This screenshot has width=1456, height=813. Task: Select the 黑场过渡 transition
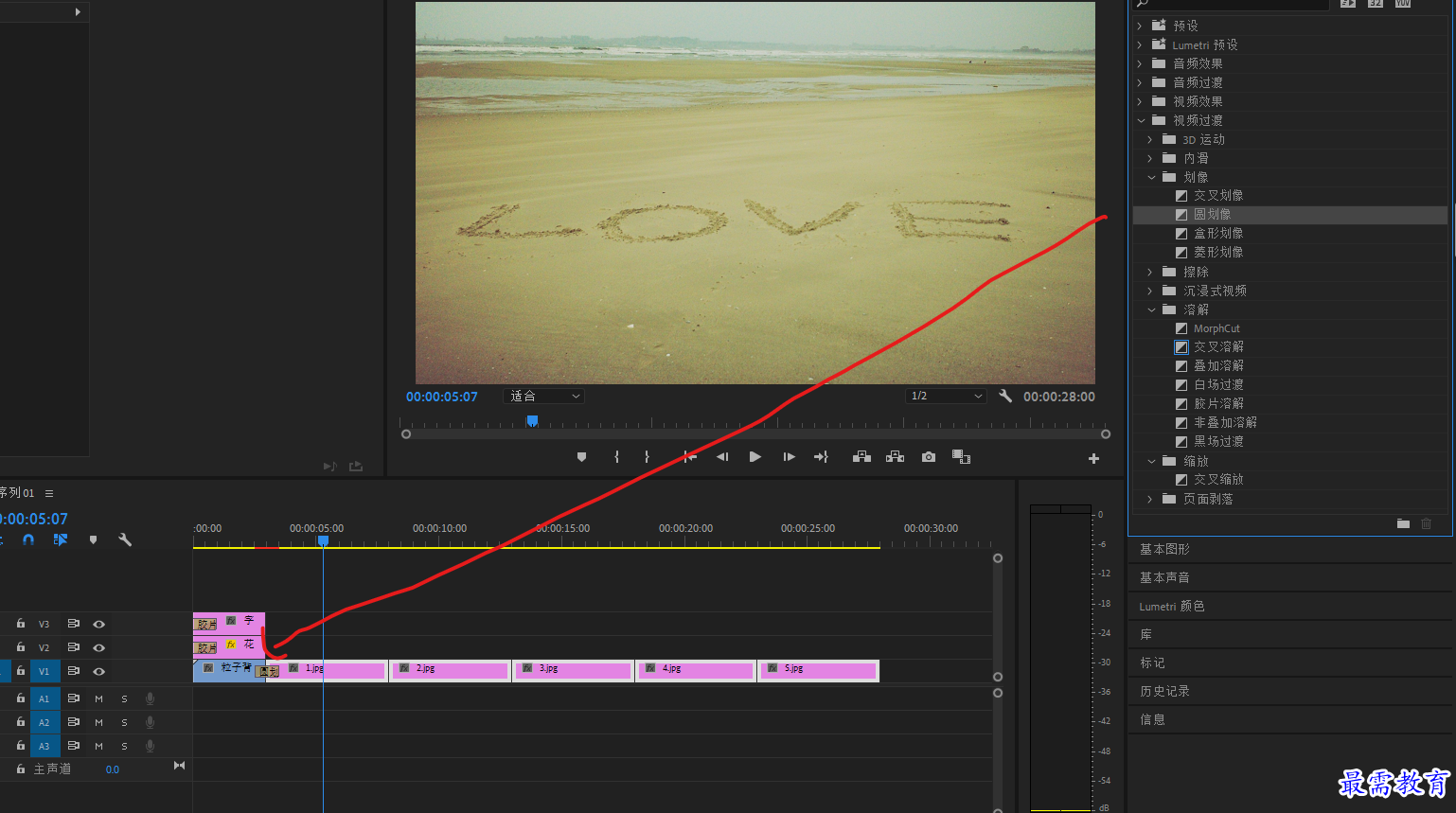coord(1218,442)
